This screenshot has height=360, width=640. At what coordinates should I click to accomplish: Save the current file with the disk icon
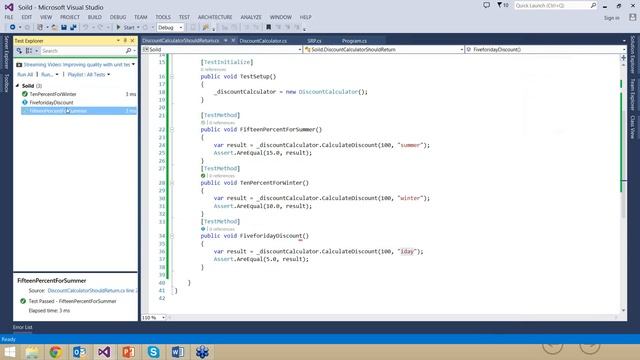tap(64, 27)
